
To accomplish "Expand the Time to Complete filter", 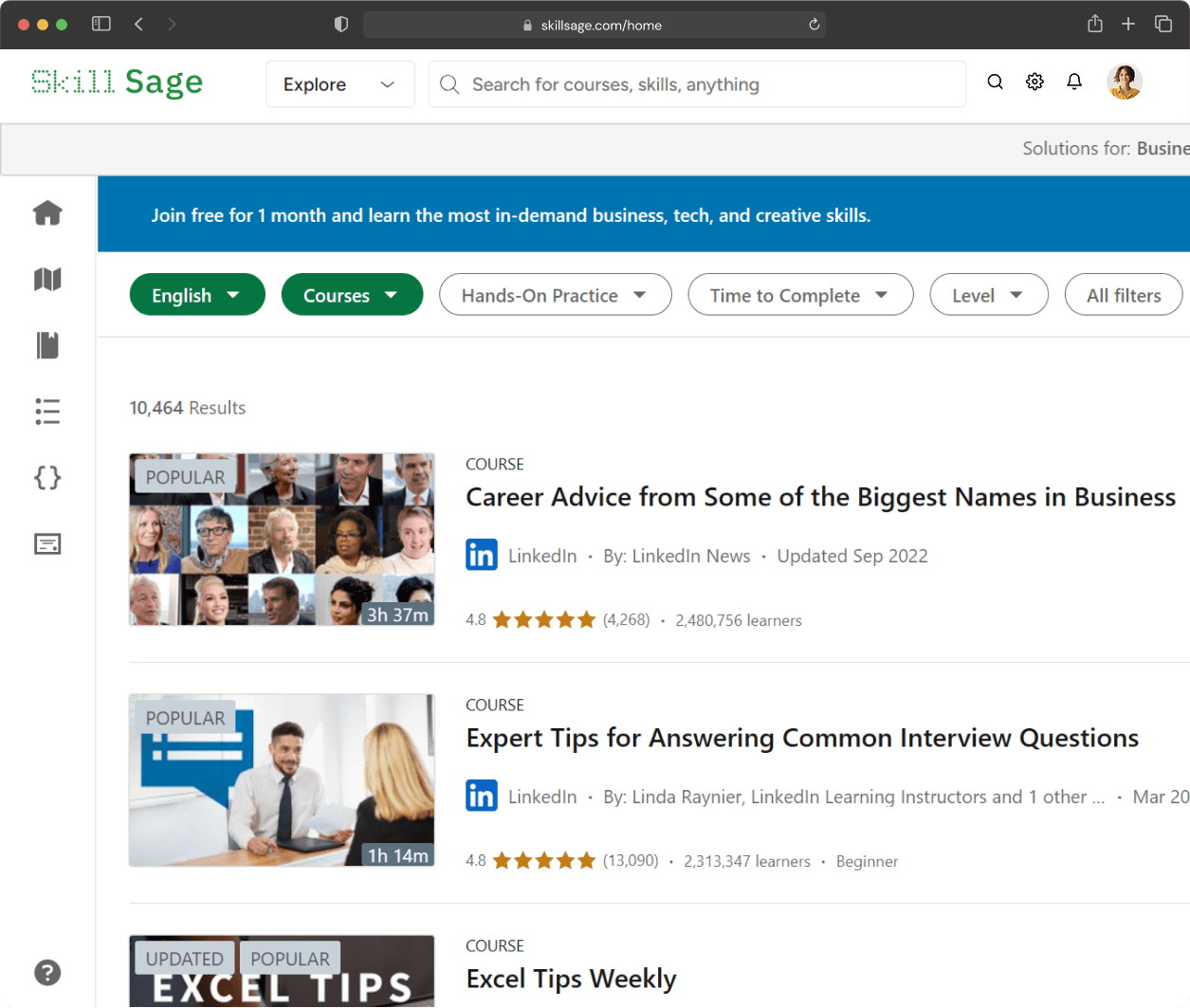I will (800, 295).
